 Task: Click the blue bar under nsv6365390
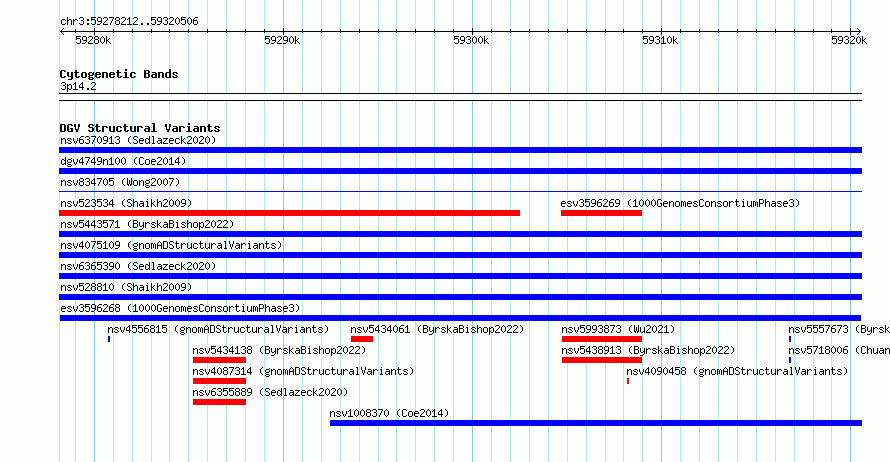pos(460,276)
